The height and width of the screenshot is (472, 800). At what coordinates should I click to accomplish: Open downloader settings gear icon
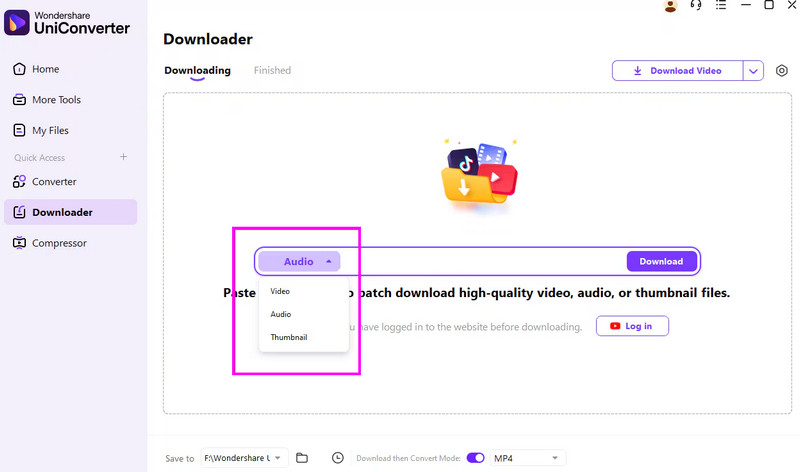(x=782, y=70)
